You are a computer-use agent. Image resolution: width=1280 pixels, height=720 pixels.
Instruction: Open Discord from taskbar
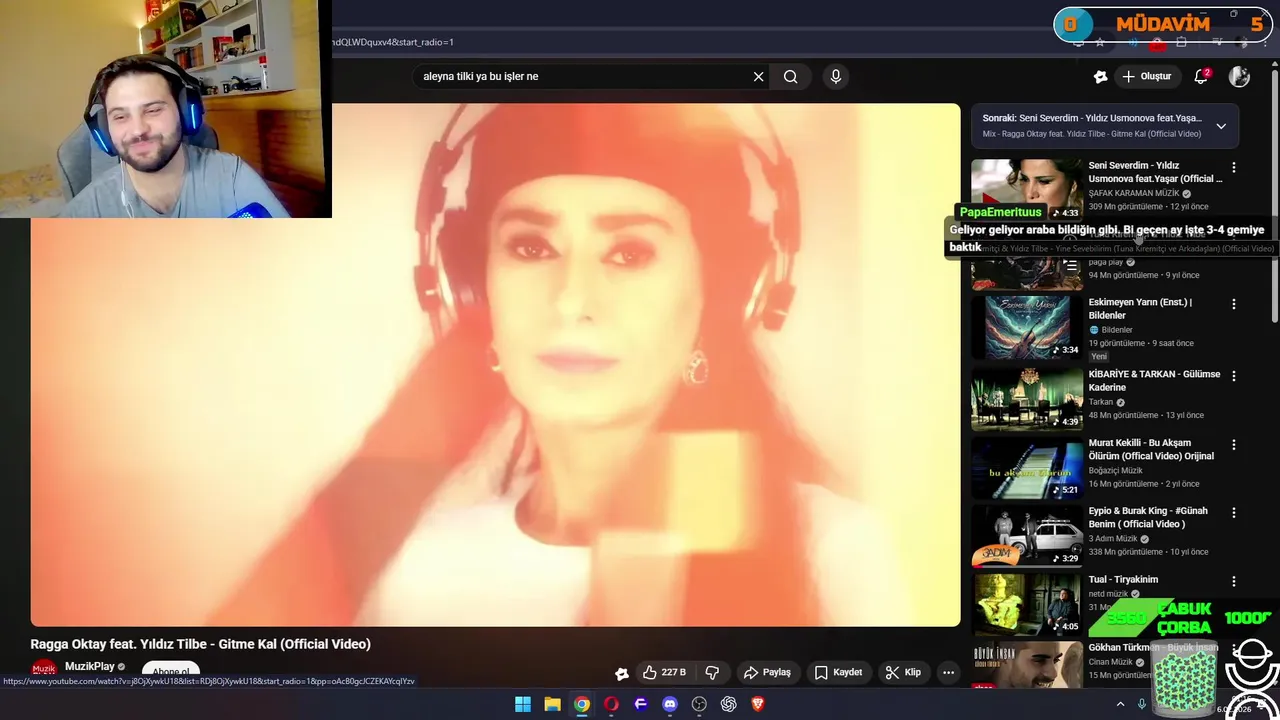[670, 704]
